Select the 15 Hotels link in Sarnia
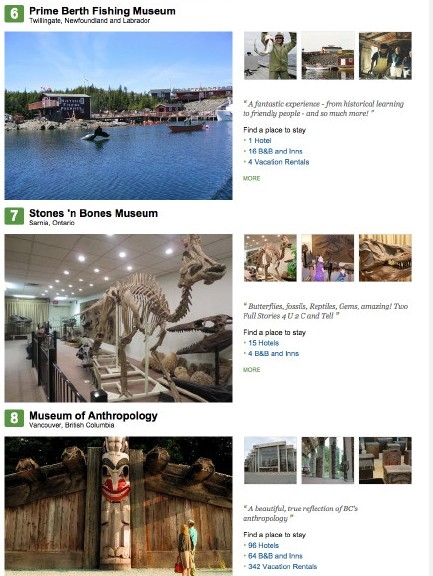 click(x=263, y=343)
